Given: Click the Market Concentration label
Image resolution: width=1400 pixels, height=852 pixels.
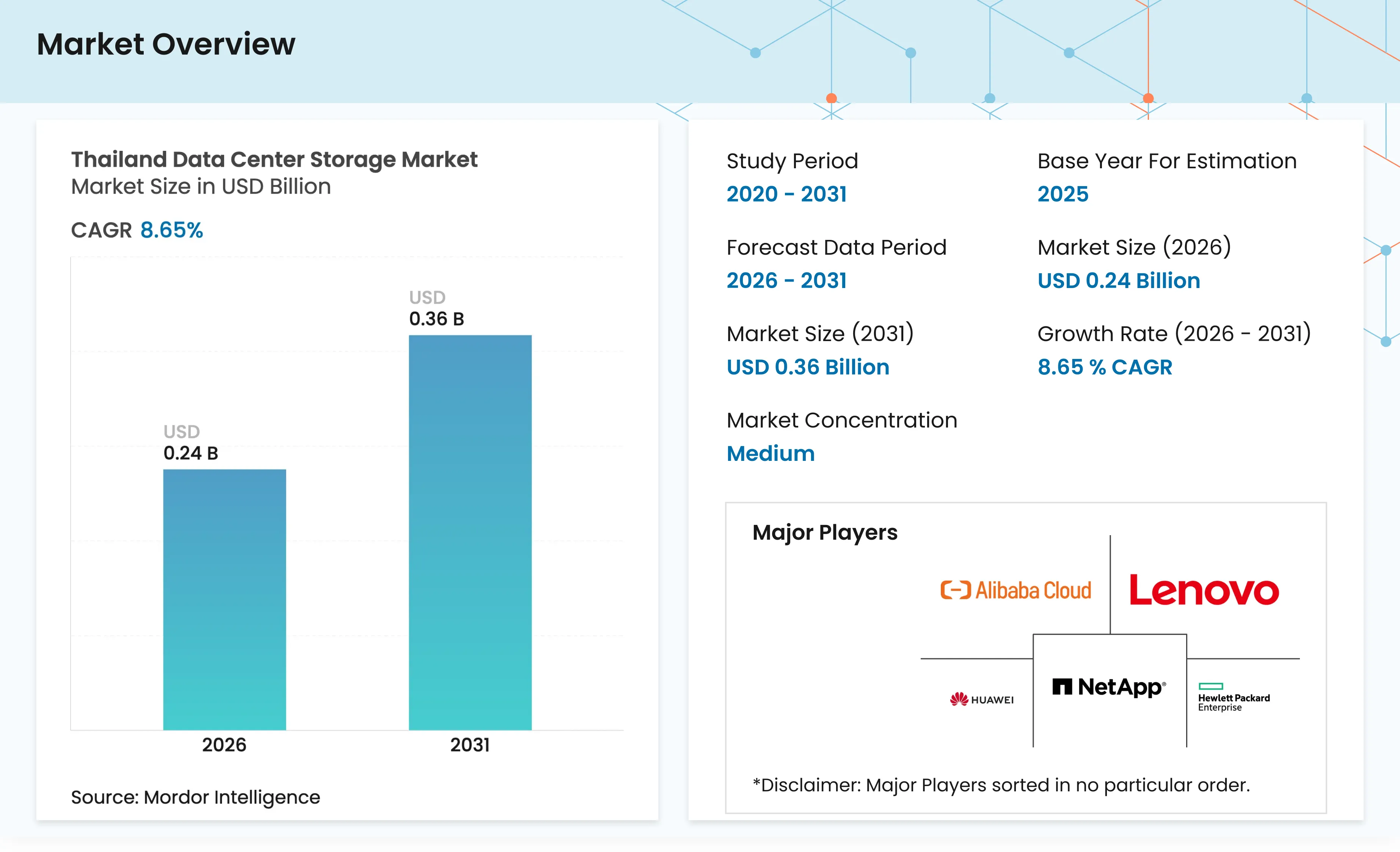Looking at the screenshot, I should (842, 420).
